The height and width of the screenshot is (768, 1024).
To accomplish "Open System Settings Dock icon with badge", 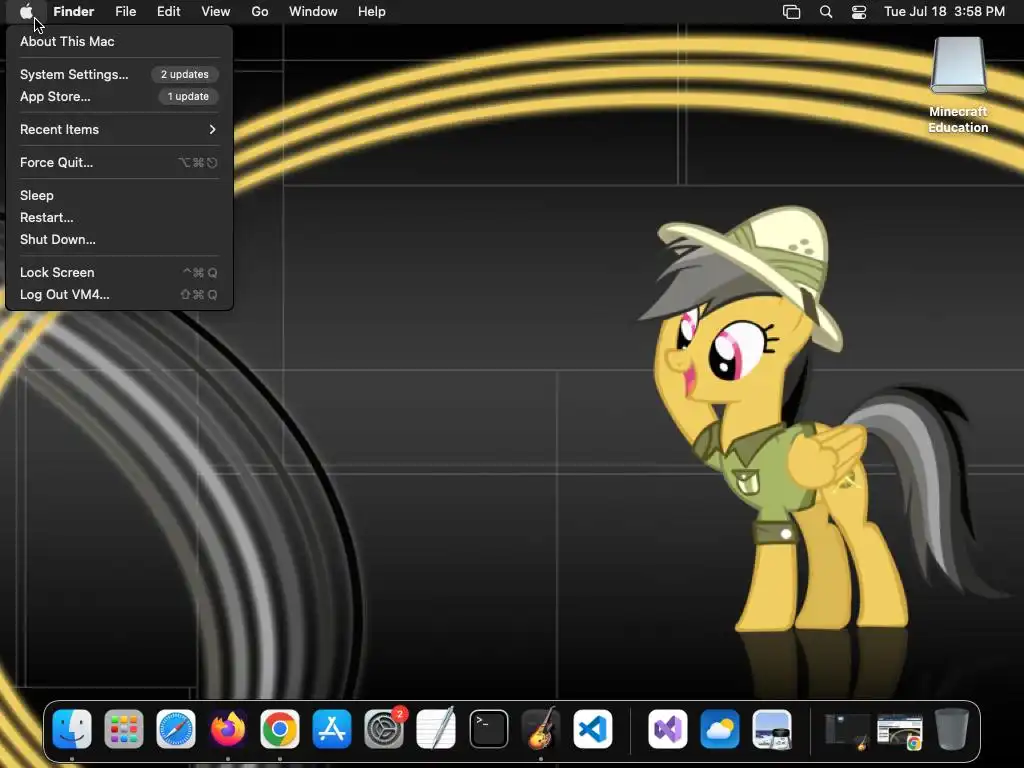I will point(384,729).
